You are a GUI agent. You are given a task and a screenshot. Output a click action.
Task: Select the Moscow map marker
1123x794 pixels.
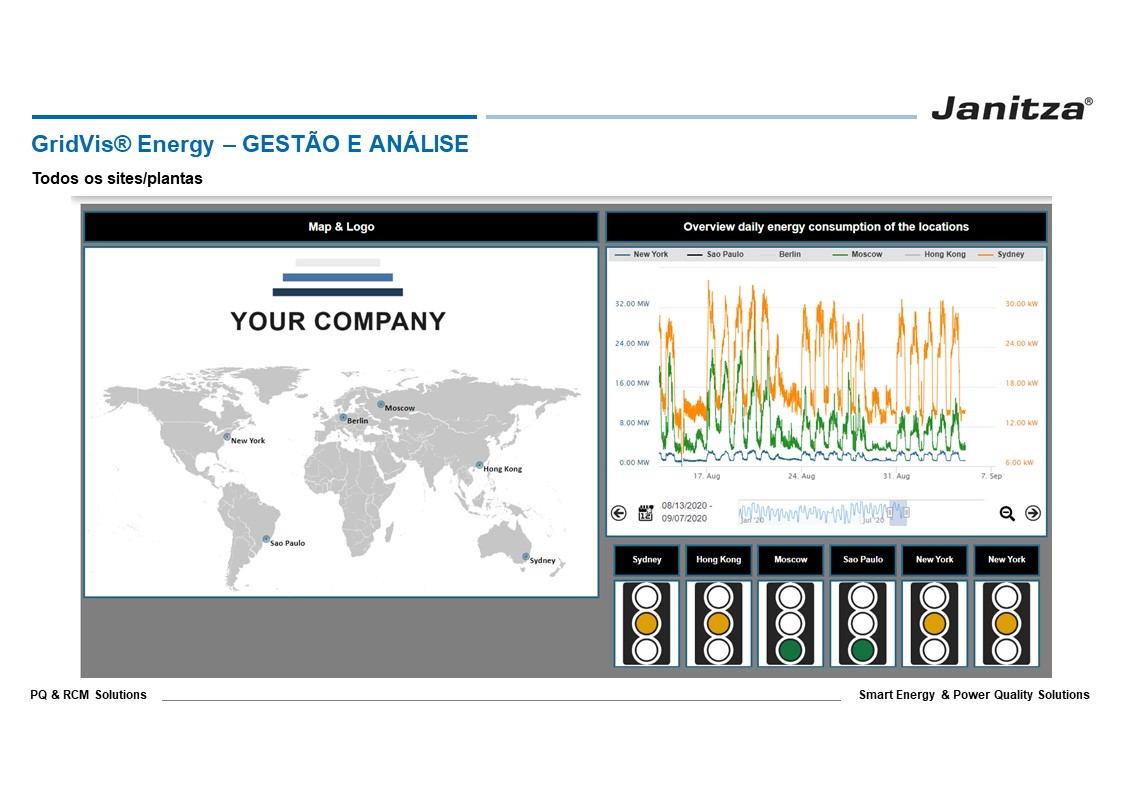381,405
